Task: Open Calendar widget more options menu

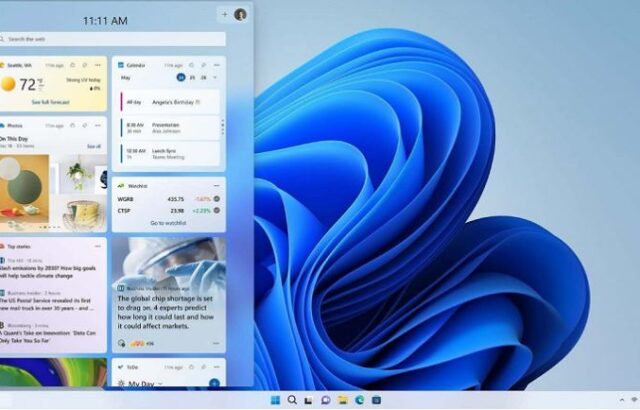Action: click(x=217, y=65)
